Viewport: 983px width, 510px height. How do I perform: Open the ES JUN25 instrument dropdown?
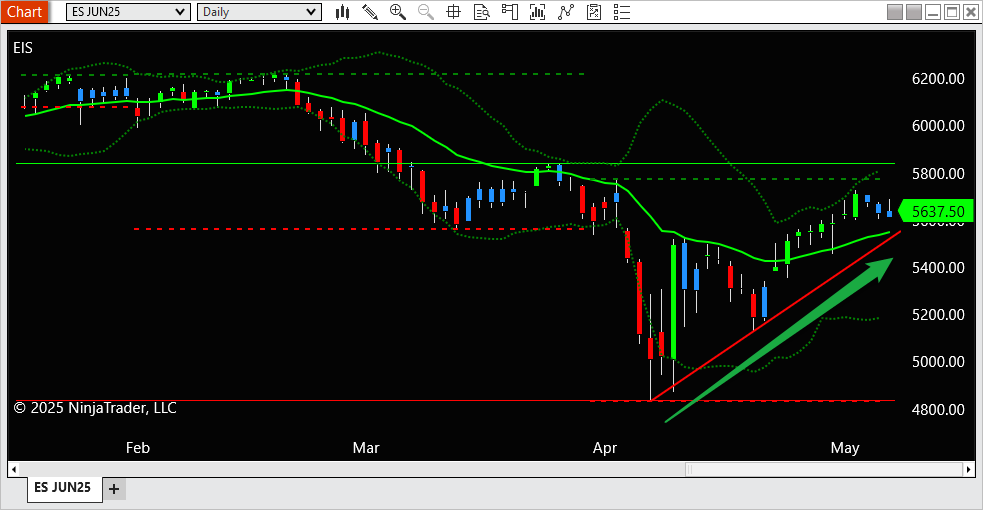[128, 12]
